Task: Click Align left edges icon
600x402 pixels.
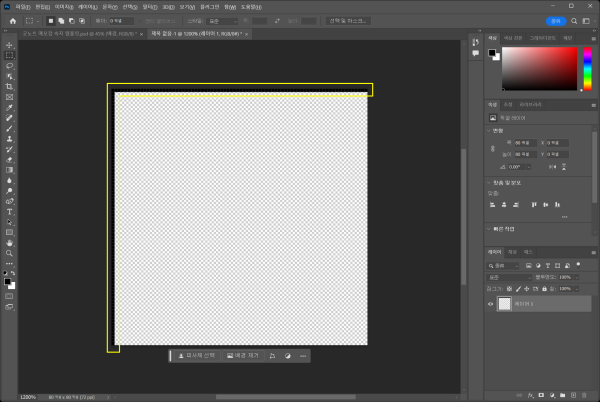Action: pos(492,205)
